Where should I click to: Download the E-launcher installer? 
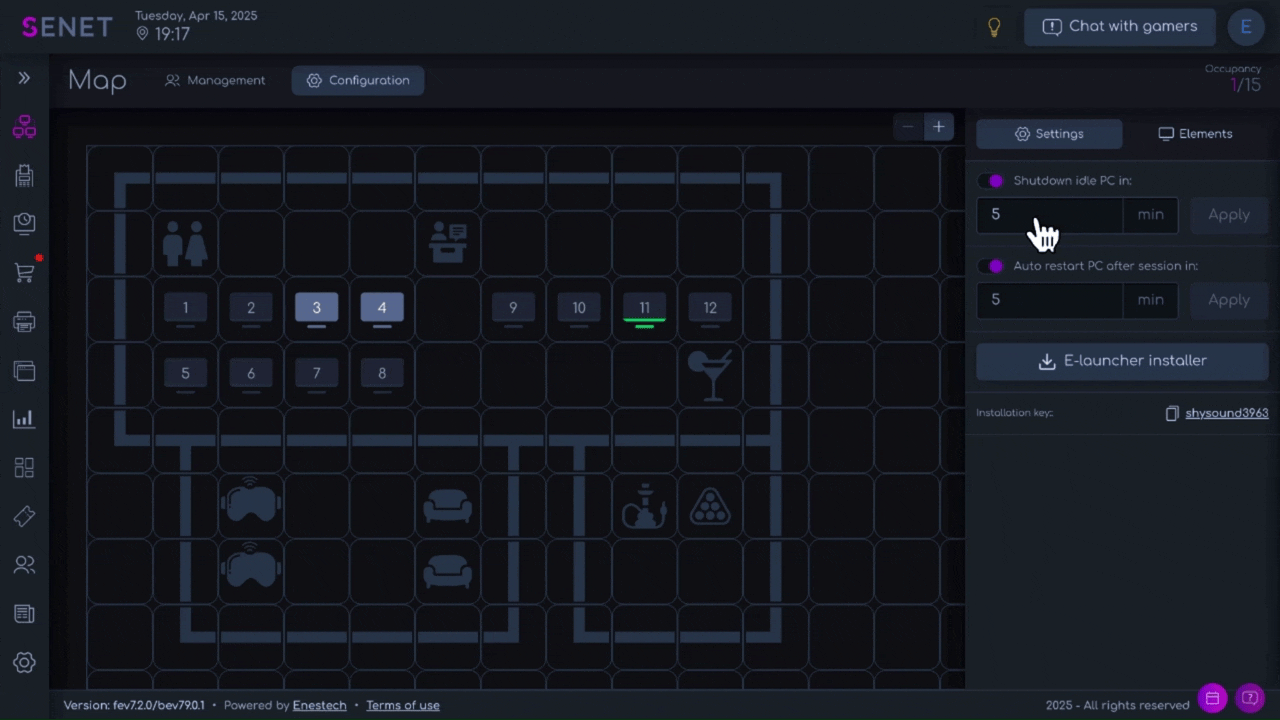click(x=1122, y=361)
